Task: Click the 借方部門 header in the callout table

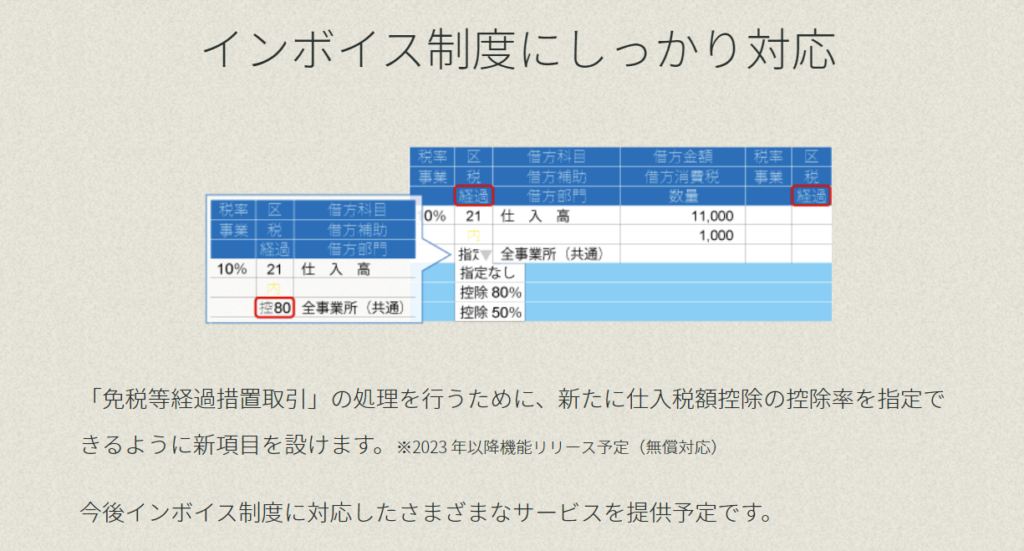Action: (356, 249)
